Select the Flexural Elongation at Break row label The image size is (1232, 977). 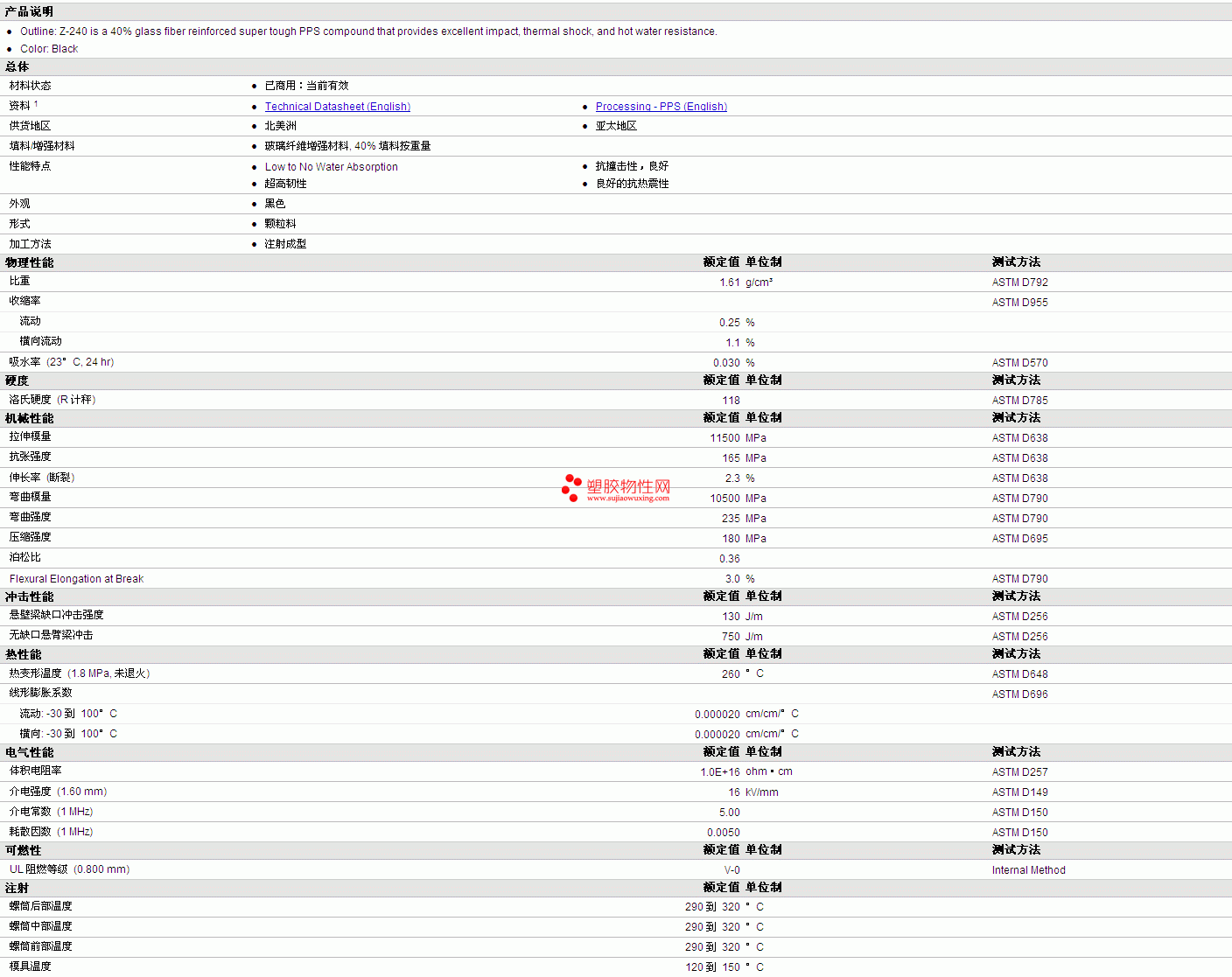click(76, 579)
